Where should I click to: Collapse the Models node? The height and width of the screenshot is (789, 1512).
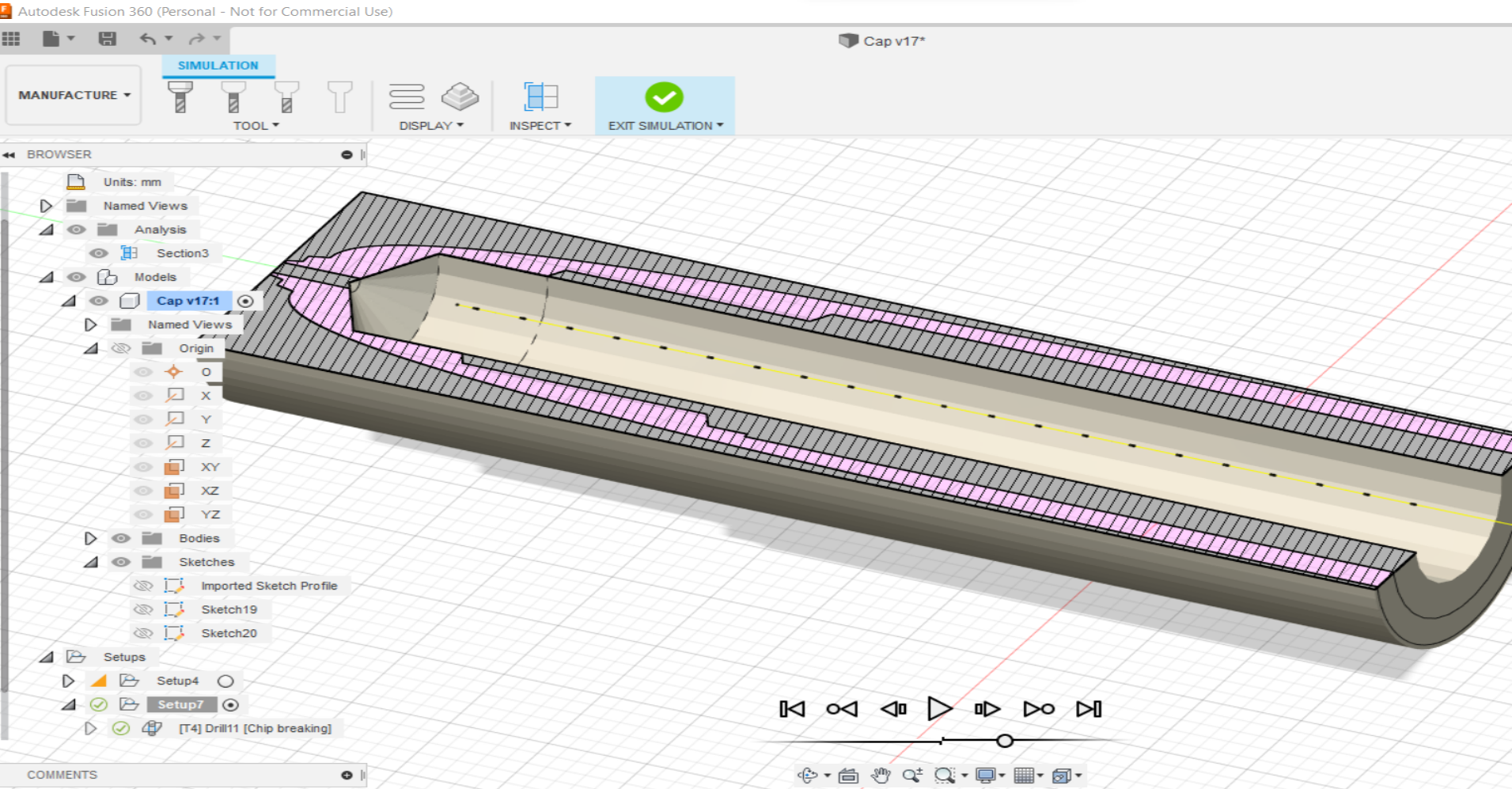tap(47, 278)
